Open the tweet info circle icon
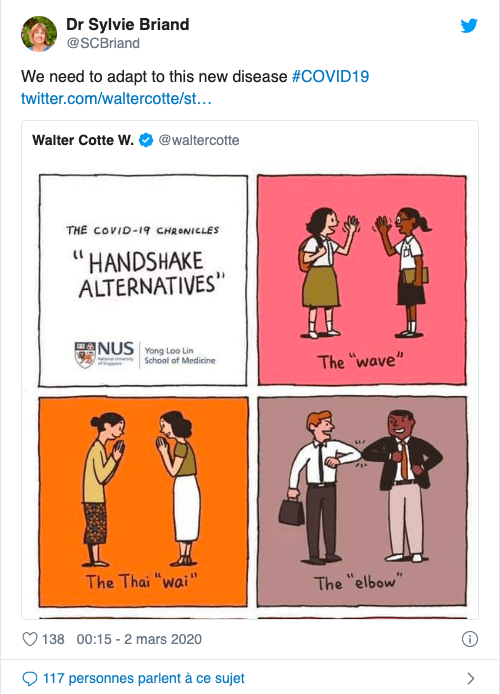The height and width of the screenshot is (694, 500). point(469,639)
